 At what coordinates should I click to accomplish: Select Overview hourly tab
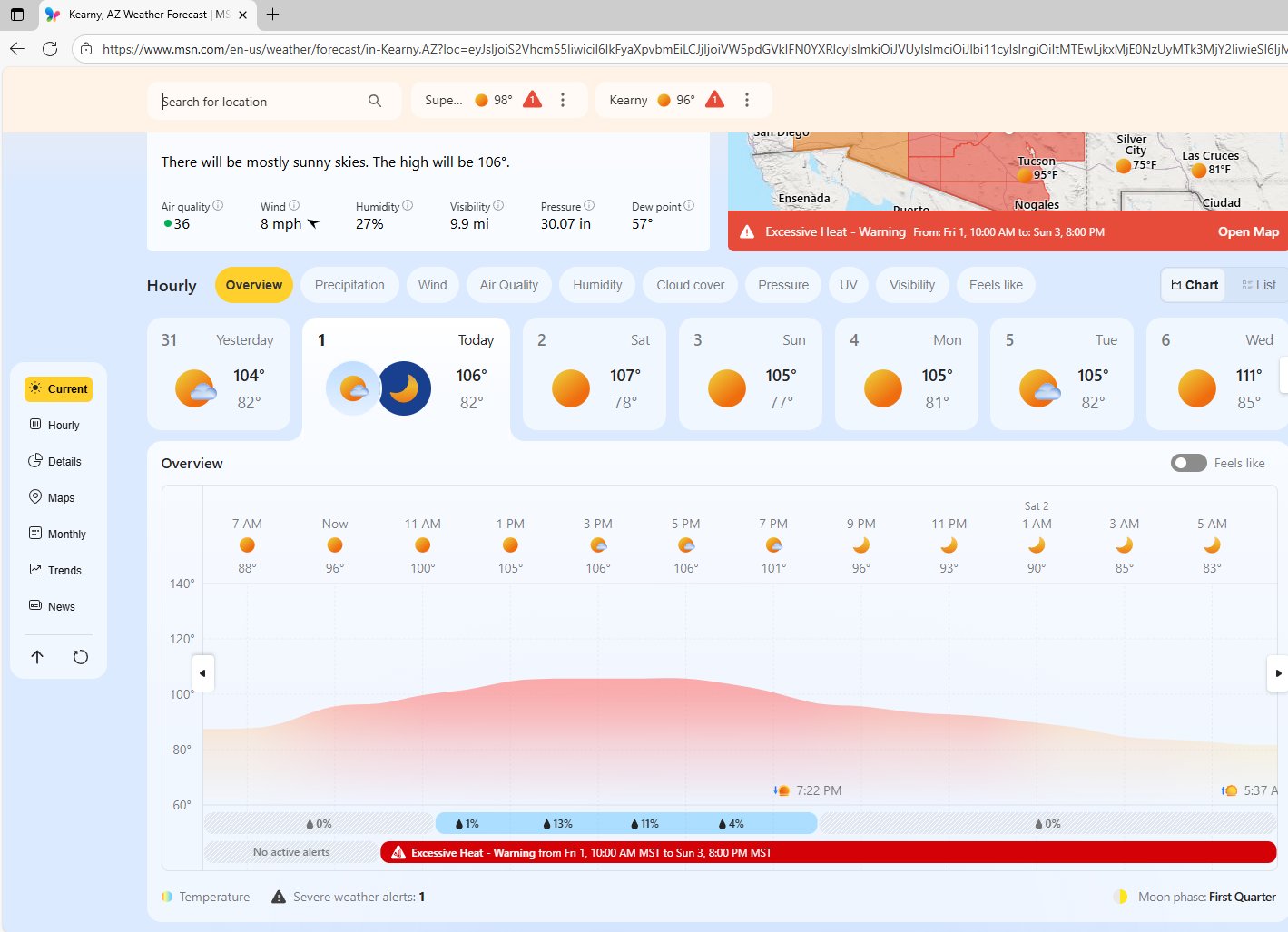(254, 285)
